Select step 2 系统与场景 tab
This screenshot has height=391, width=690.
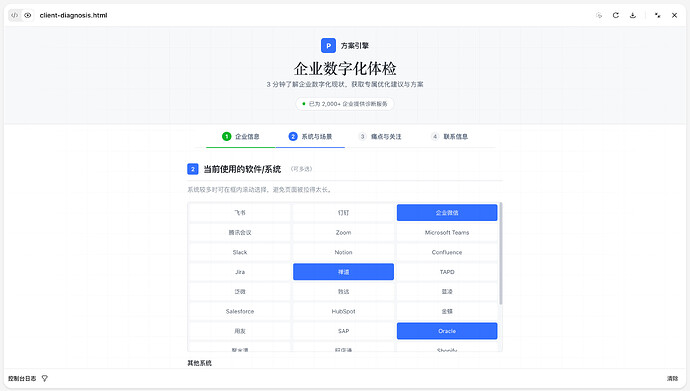coord(310,137)
